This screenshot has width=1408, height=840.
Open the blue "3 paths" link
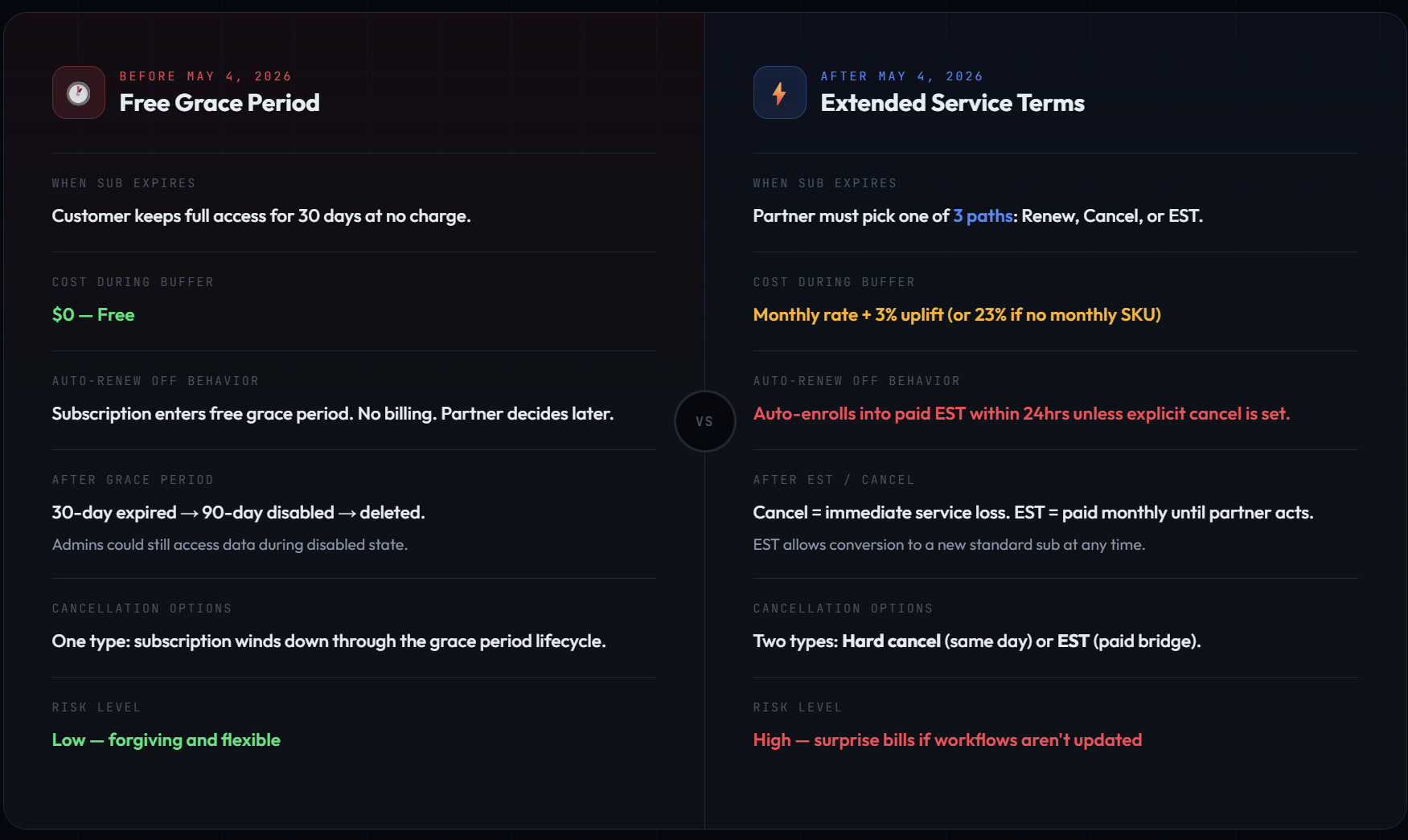point(983,216)
